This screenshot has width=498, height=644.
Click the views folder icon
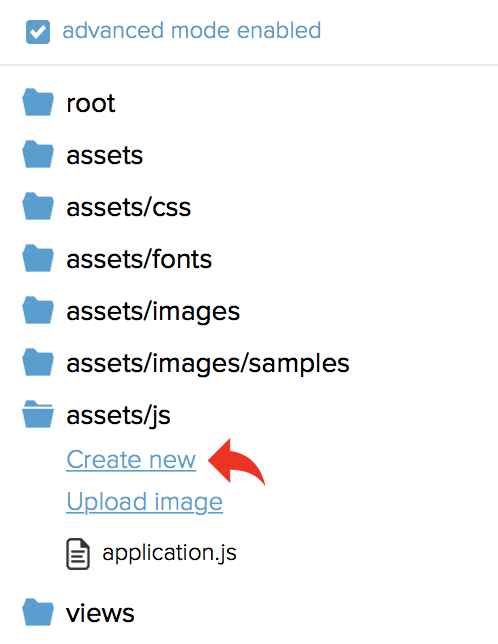(38, 613)
